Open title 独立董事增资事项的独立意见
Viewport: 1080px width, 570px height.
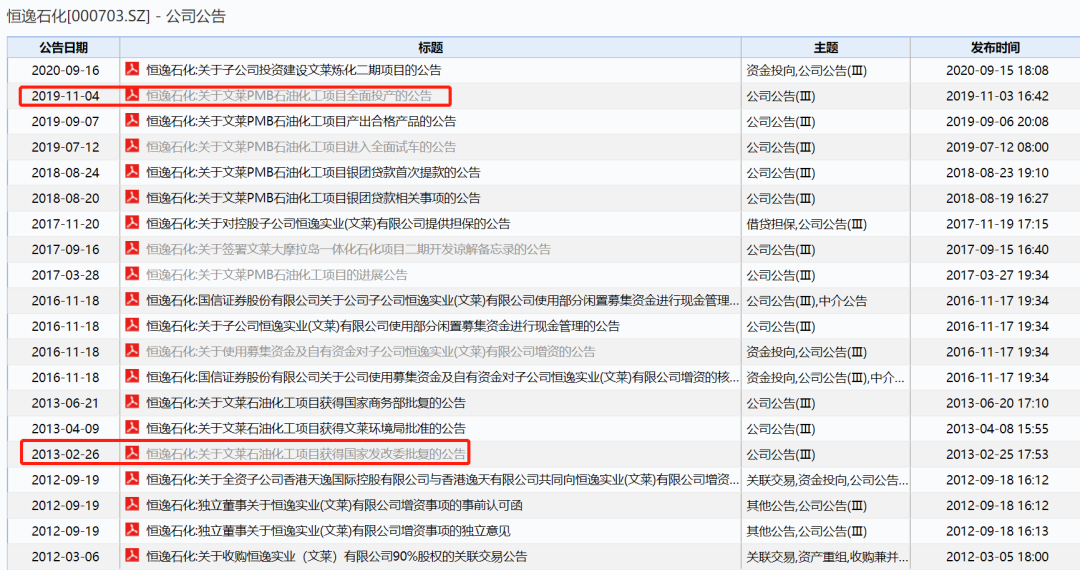328,531
